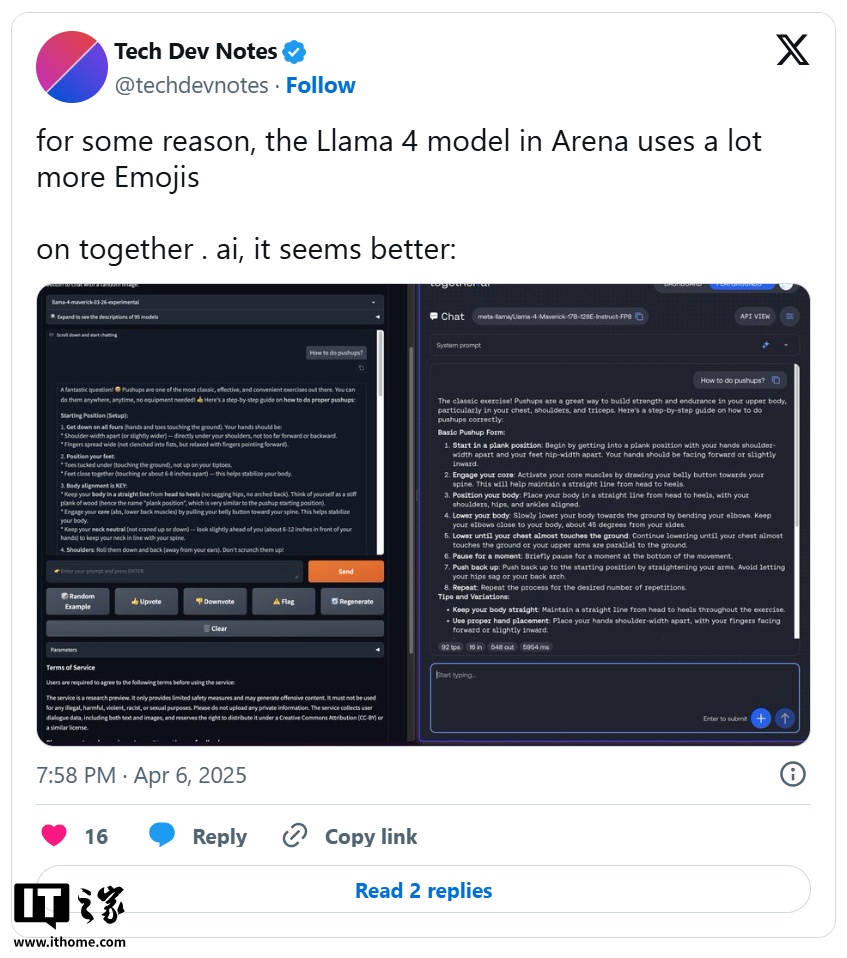Copy the meta-llama model name on together.ai

(x=639, y=316)
